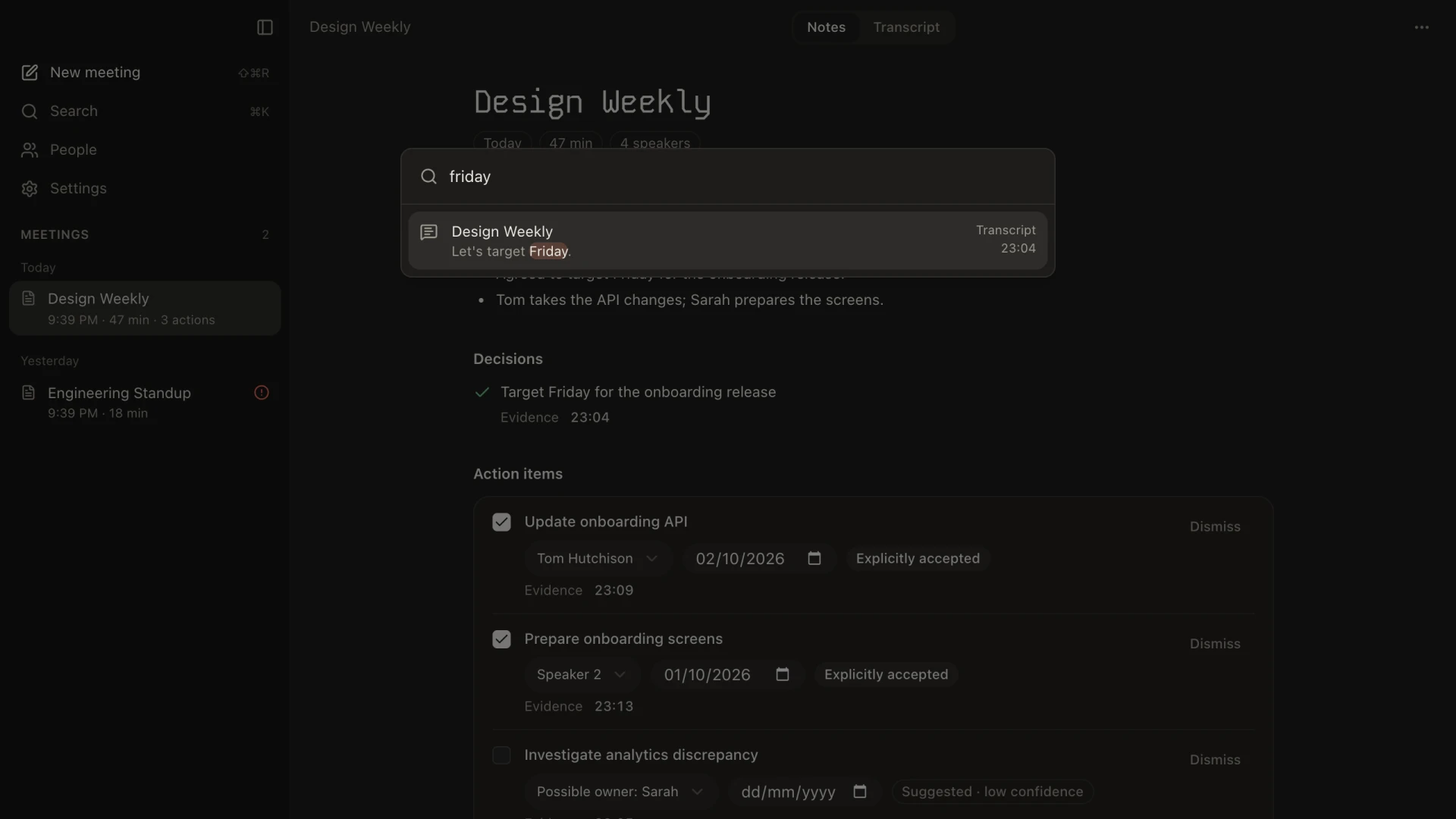Select New meeting in the sidebar

[145, 73]
